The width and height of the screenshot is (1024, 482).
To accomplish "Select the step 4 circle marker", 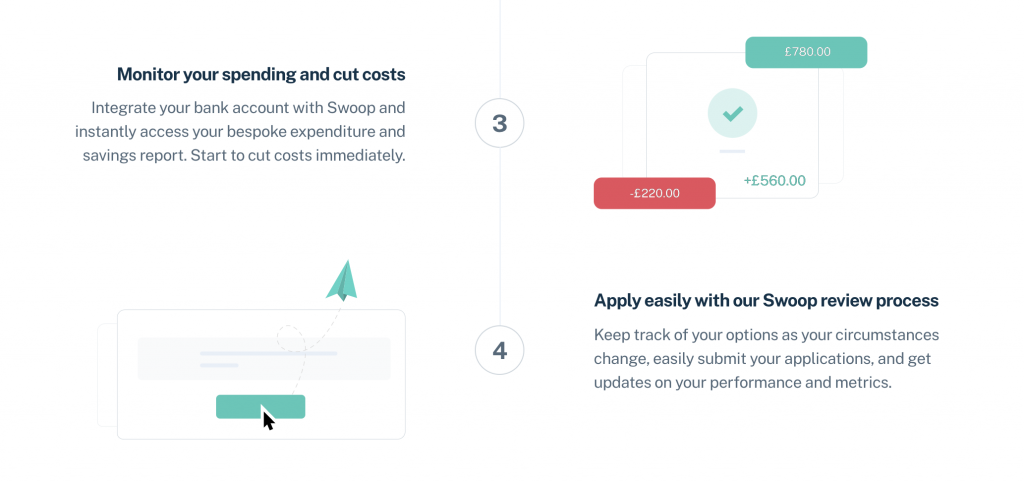I will 499,350.
